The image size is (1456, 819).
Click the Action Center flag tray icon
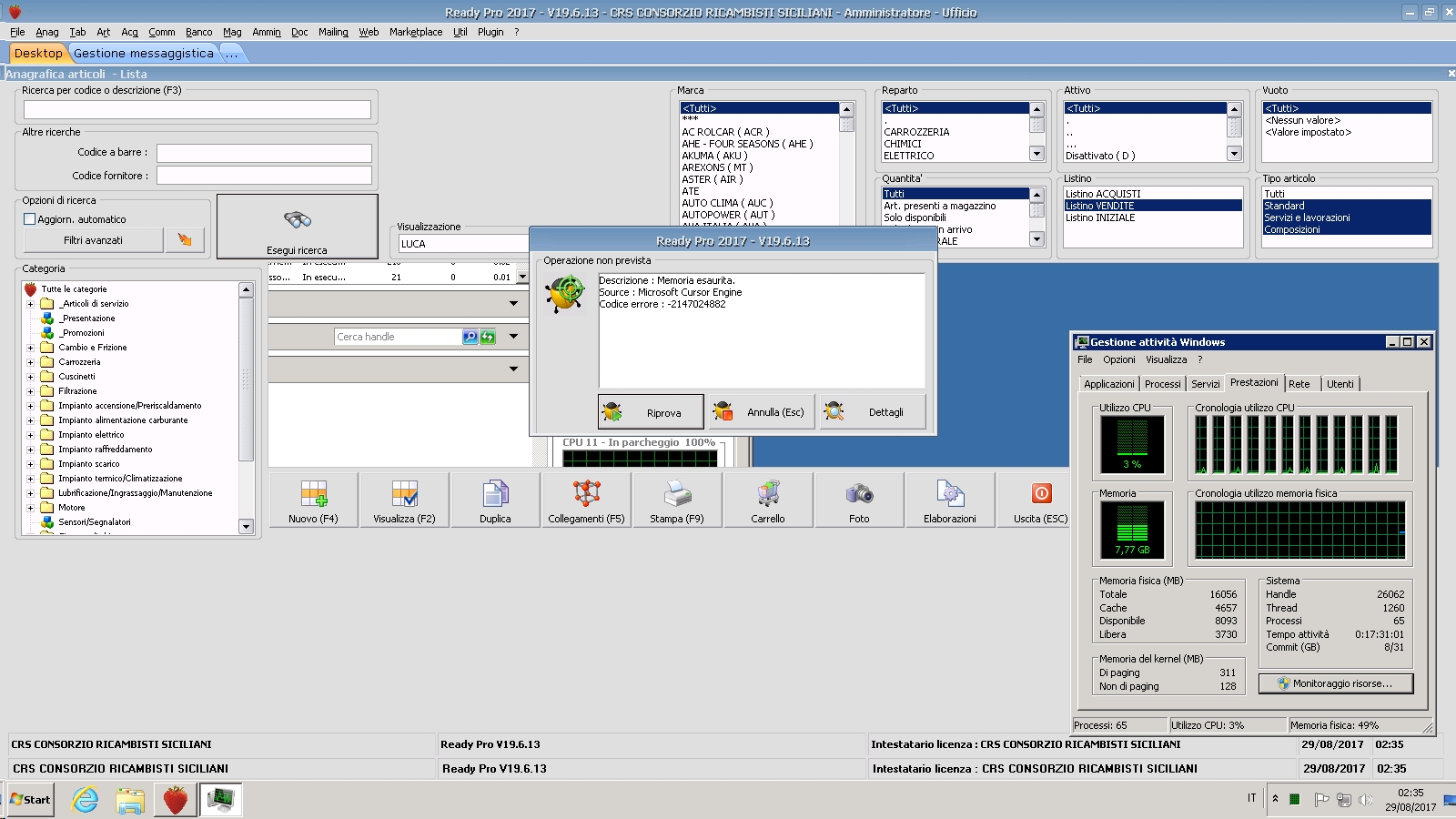[1321, 800]
